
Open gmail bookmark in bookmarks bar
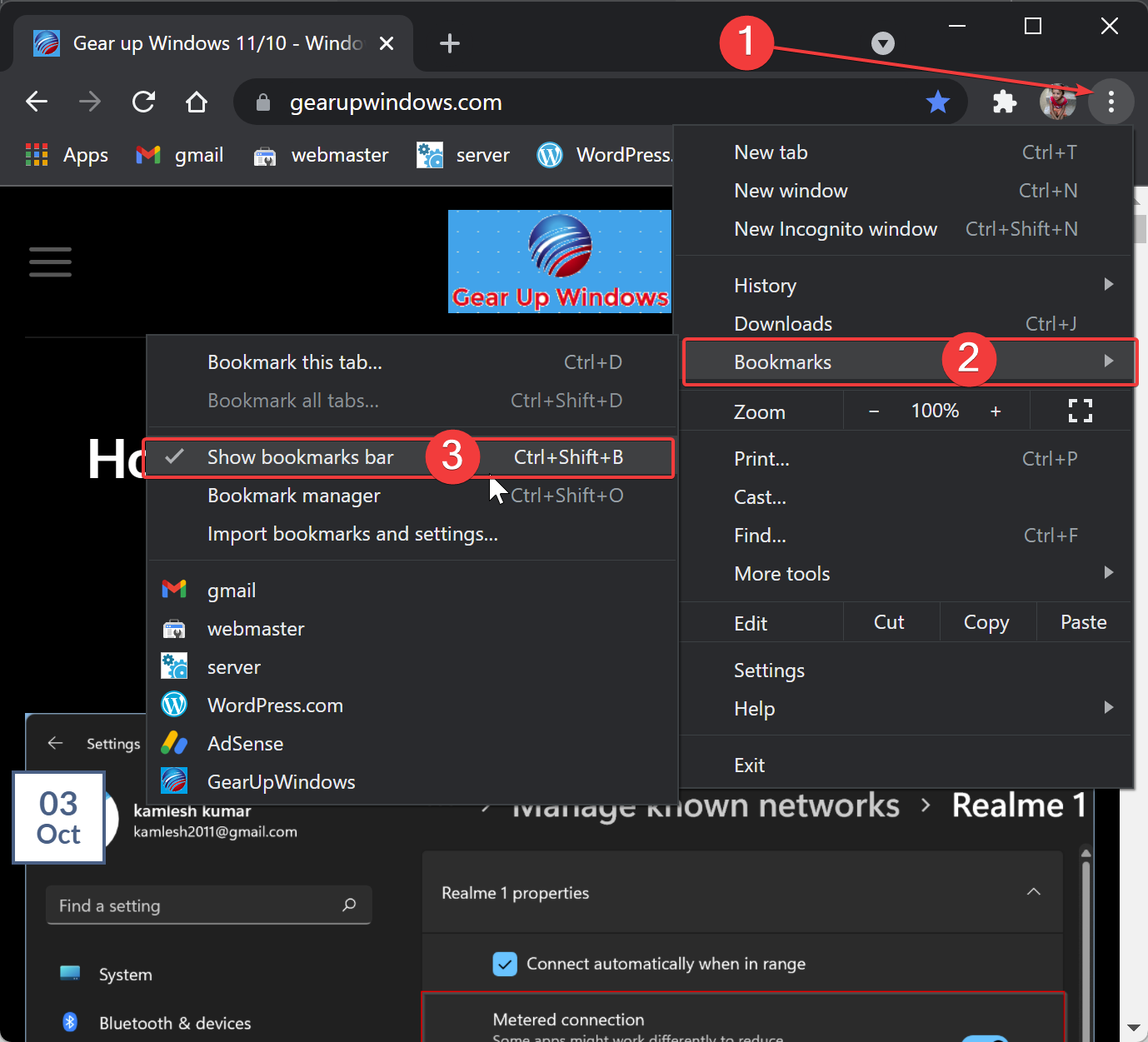click(180, 155)
